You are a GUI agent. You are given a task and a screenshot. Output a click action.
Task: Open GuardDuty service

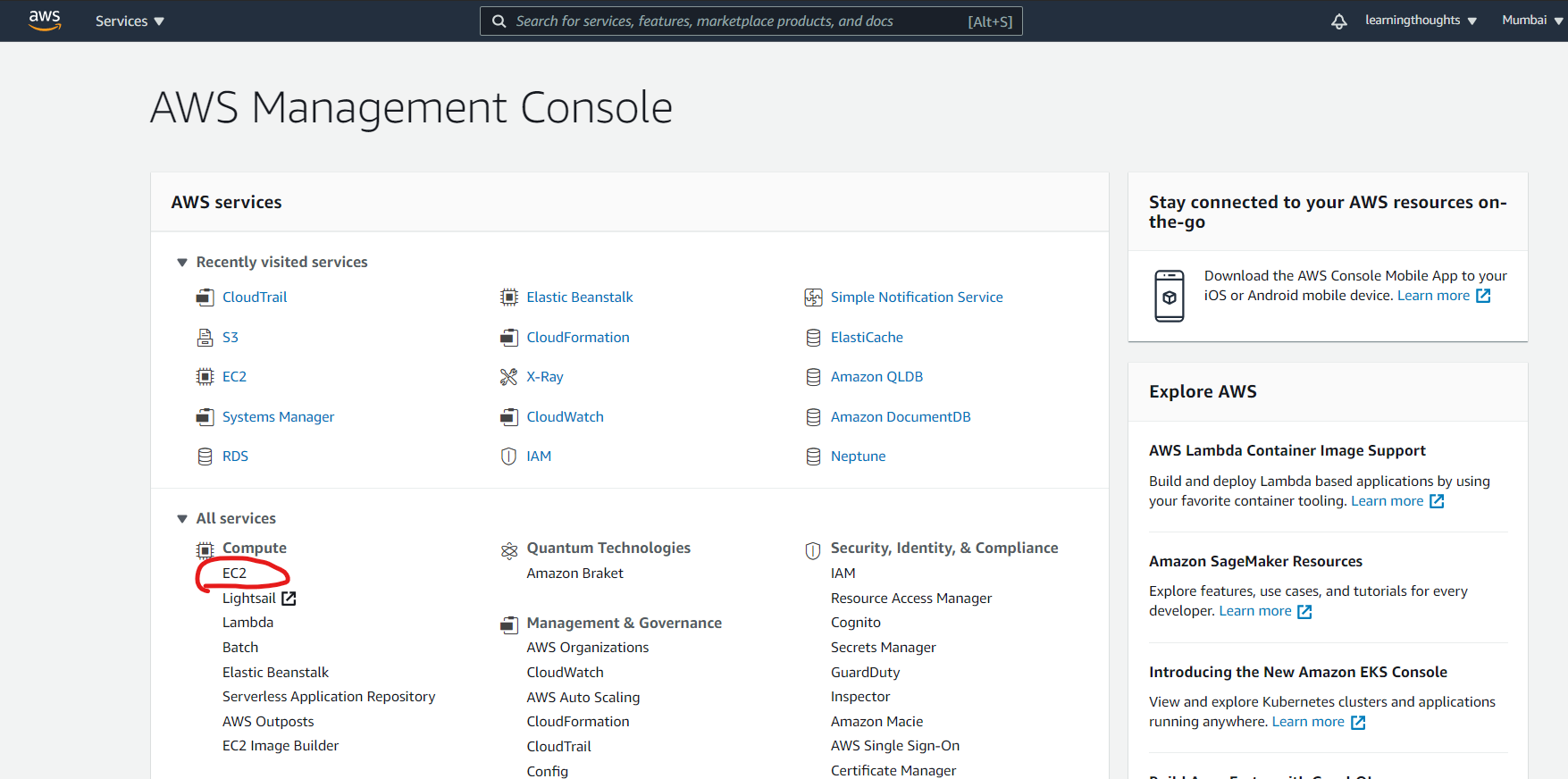point(866,673)
